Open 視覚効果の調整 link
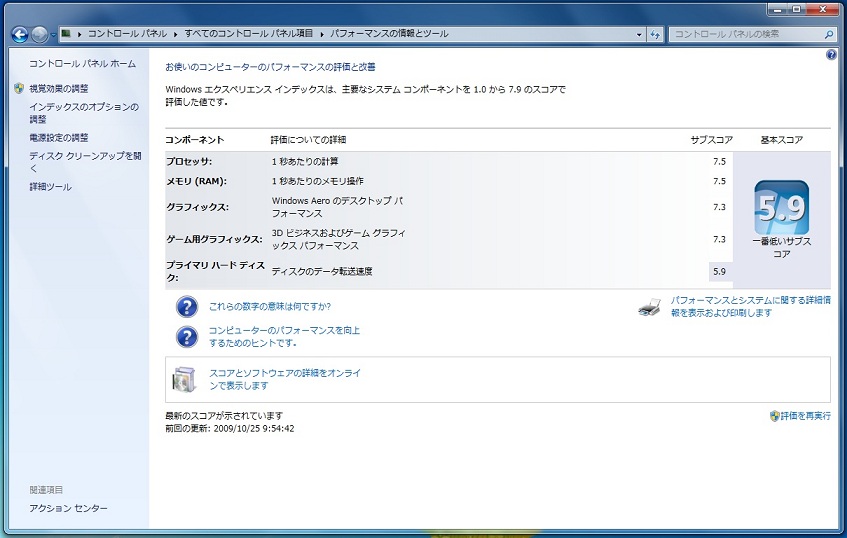Screen dimensions: 847x538 pyautogui.click(x=58, y=89)
